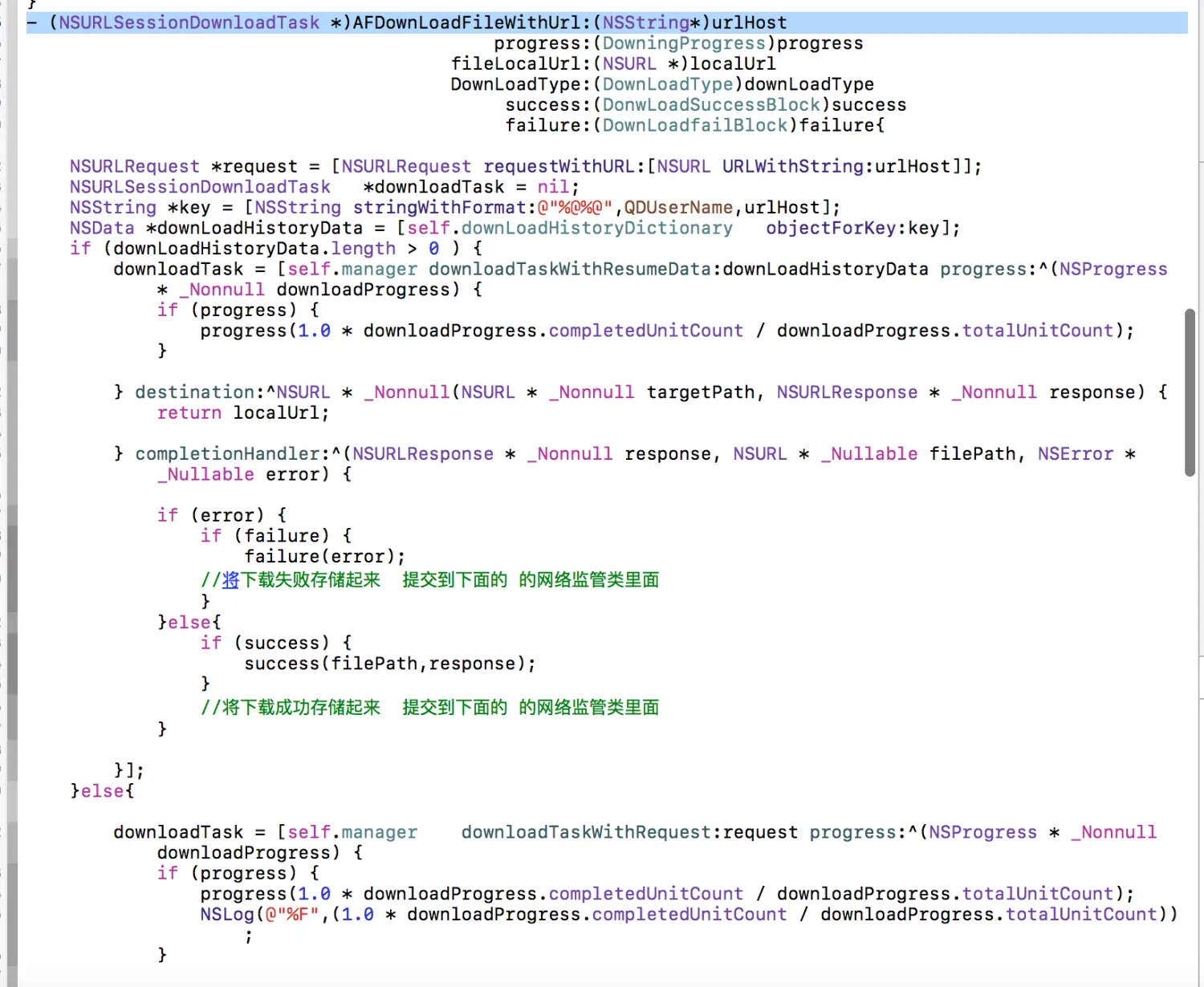Click 'return localUrl;' statement
Viewport: 1204px width, 987px height.
(x=243, y=412)
